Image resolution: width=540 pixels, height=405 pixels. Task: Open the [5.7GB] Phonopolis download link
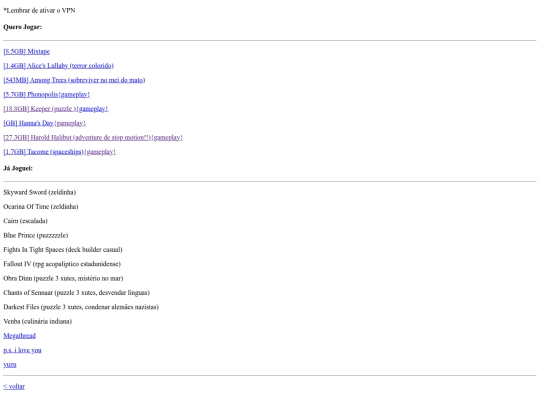[31, 94]
